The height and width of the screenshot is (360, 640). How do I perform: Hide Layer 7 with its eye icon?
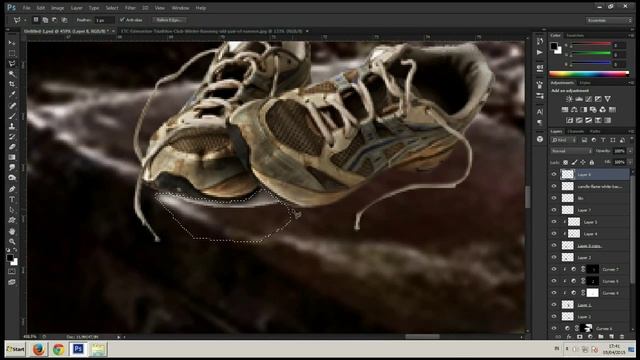(x=554, y=210)
